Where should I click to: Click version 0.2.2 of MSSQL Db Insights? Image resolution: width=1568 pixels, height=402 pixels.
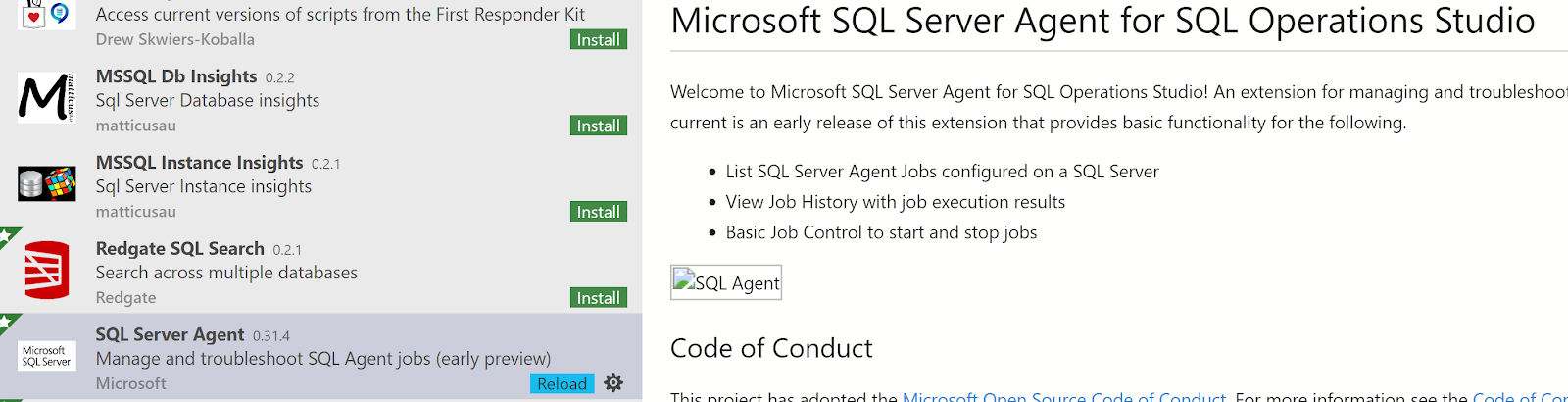pyautogui.click(x=280, y=77)
